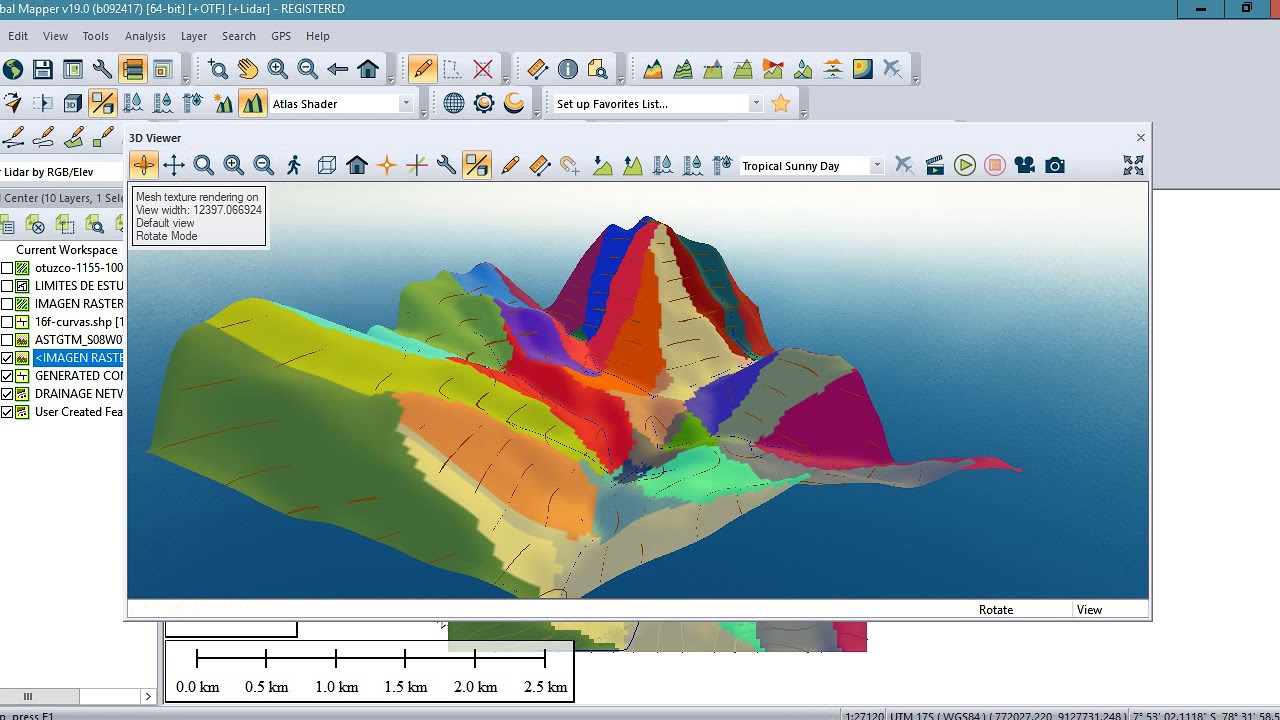This screenshot has height=720, width=1280.
Task: Toggle wireframe cube in 3D Viewer
Action: point(327,166)
